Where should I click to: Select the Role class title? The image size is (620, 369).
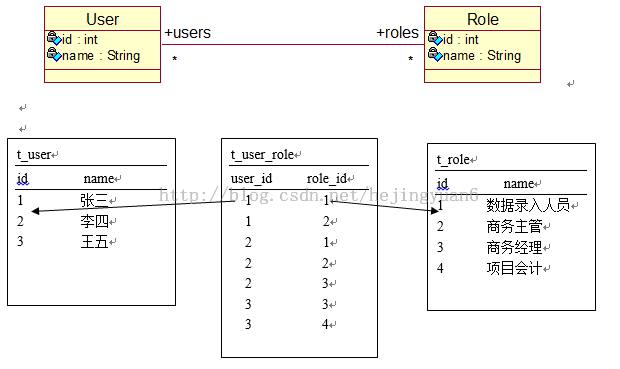click(483, 19)
